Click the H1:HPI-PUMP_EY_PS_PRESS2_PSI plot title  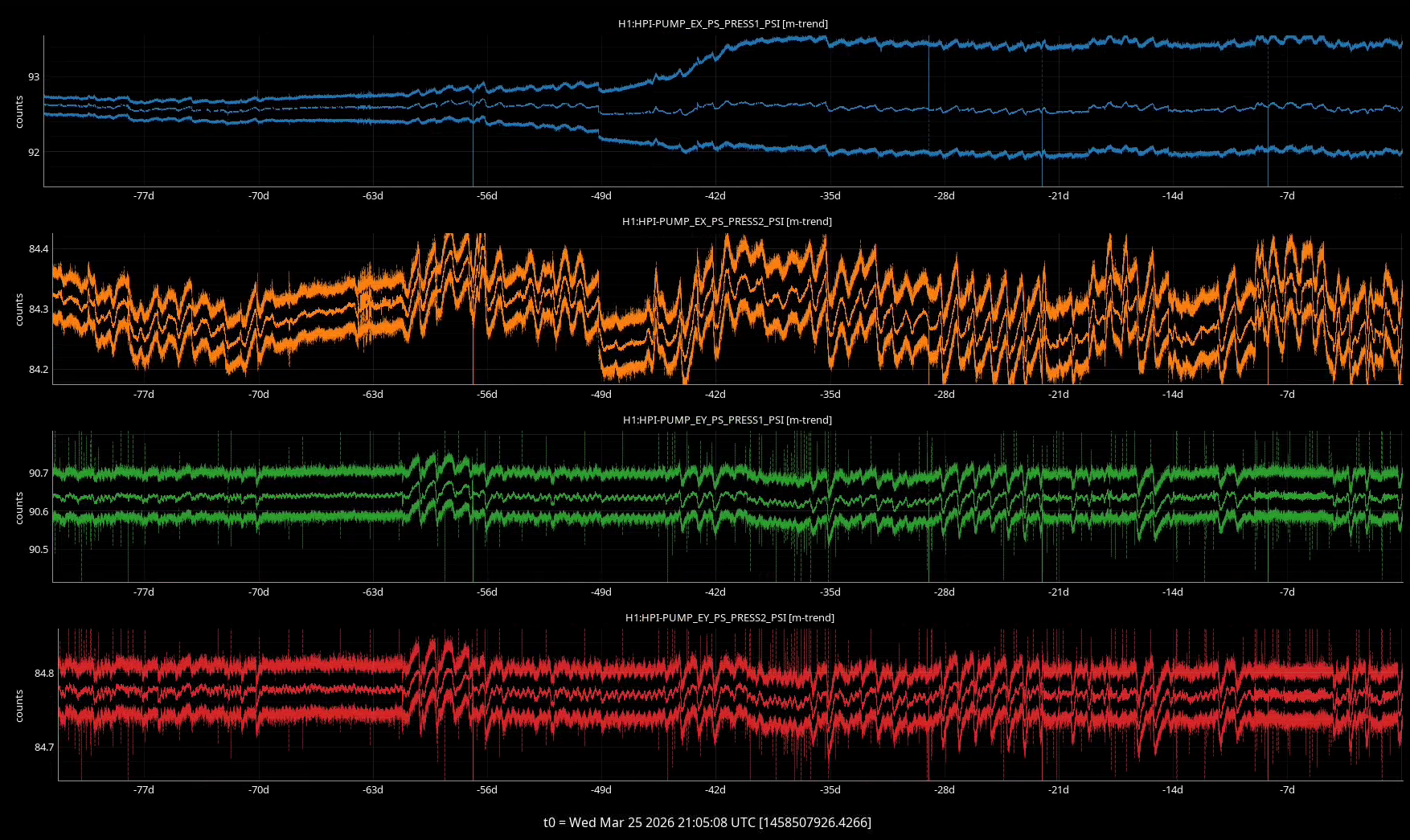coord(730,618)
